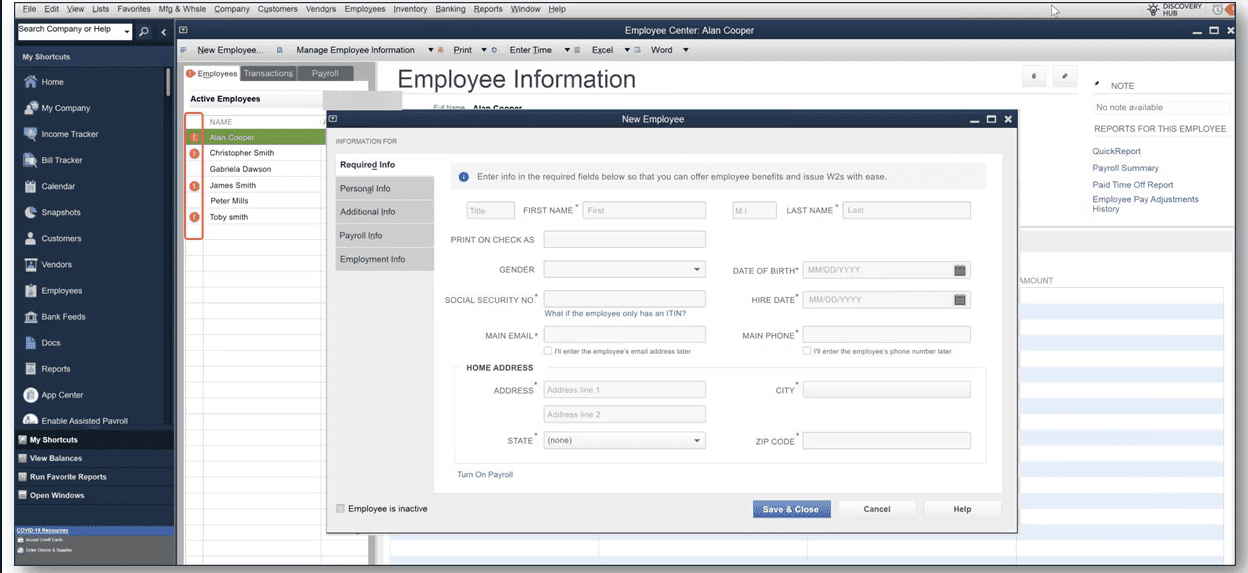Viewport: 1248px width, 573px height.
Task: Click Enable Assisted Payroll shortcut
Action: pyautogui.click(x=84, y=420)
